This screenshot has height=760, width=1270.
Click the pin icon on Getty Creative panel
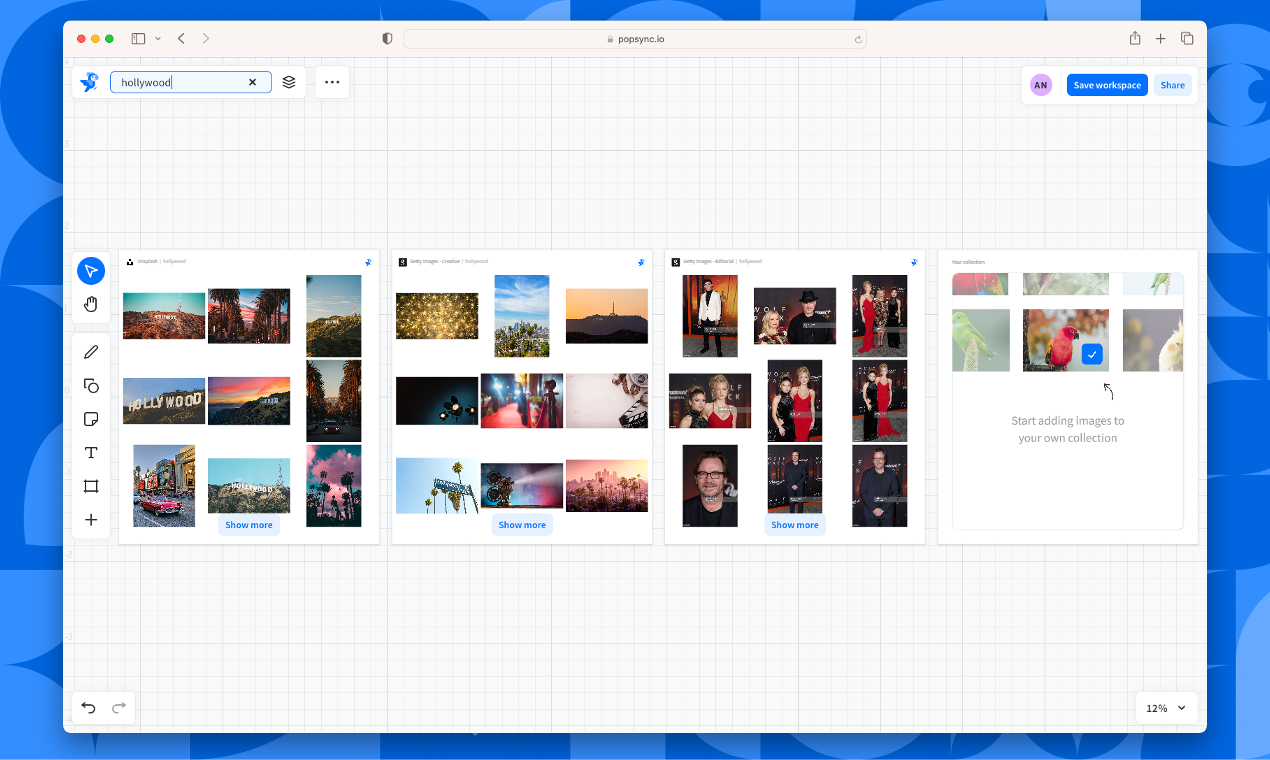point(641,262)
